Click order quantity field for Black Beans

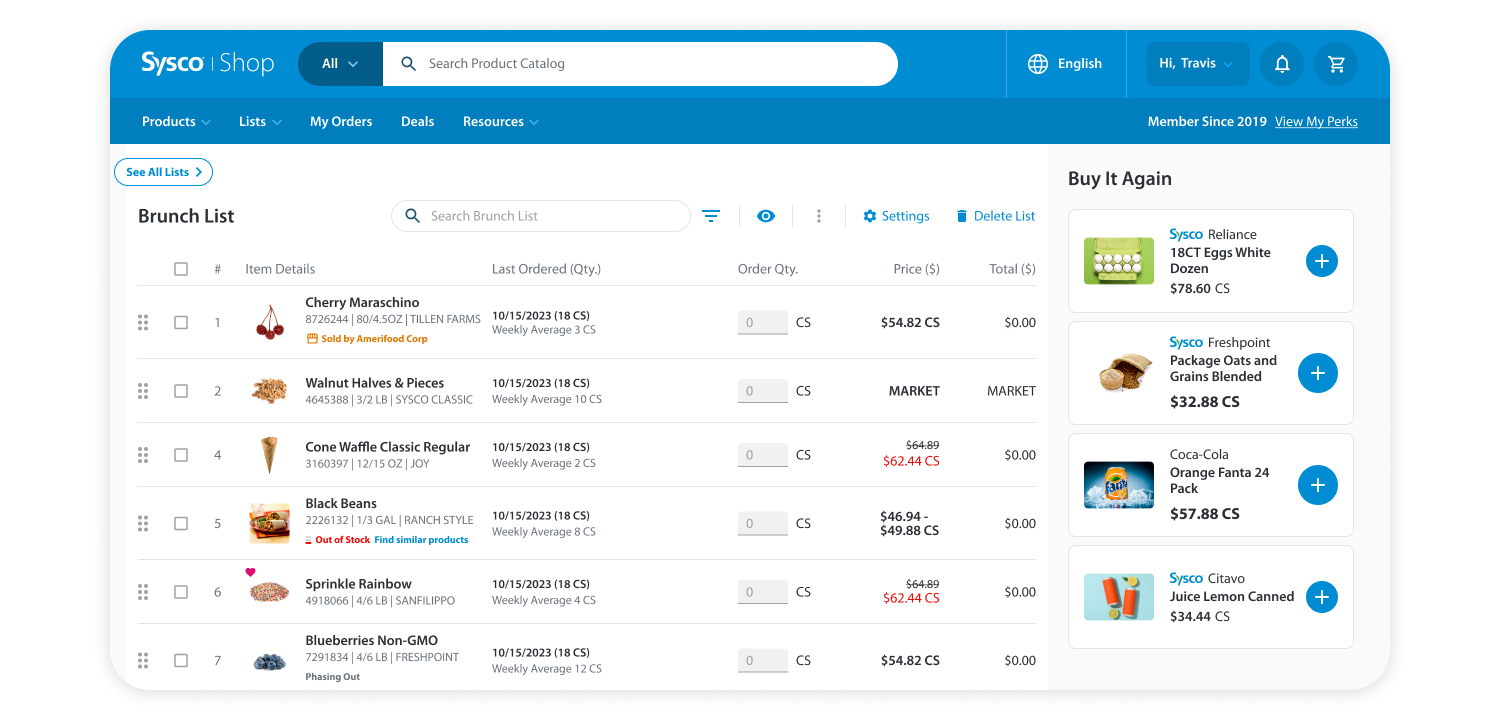pyautogui.click(x=763, y=523)
